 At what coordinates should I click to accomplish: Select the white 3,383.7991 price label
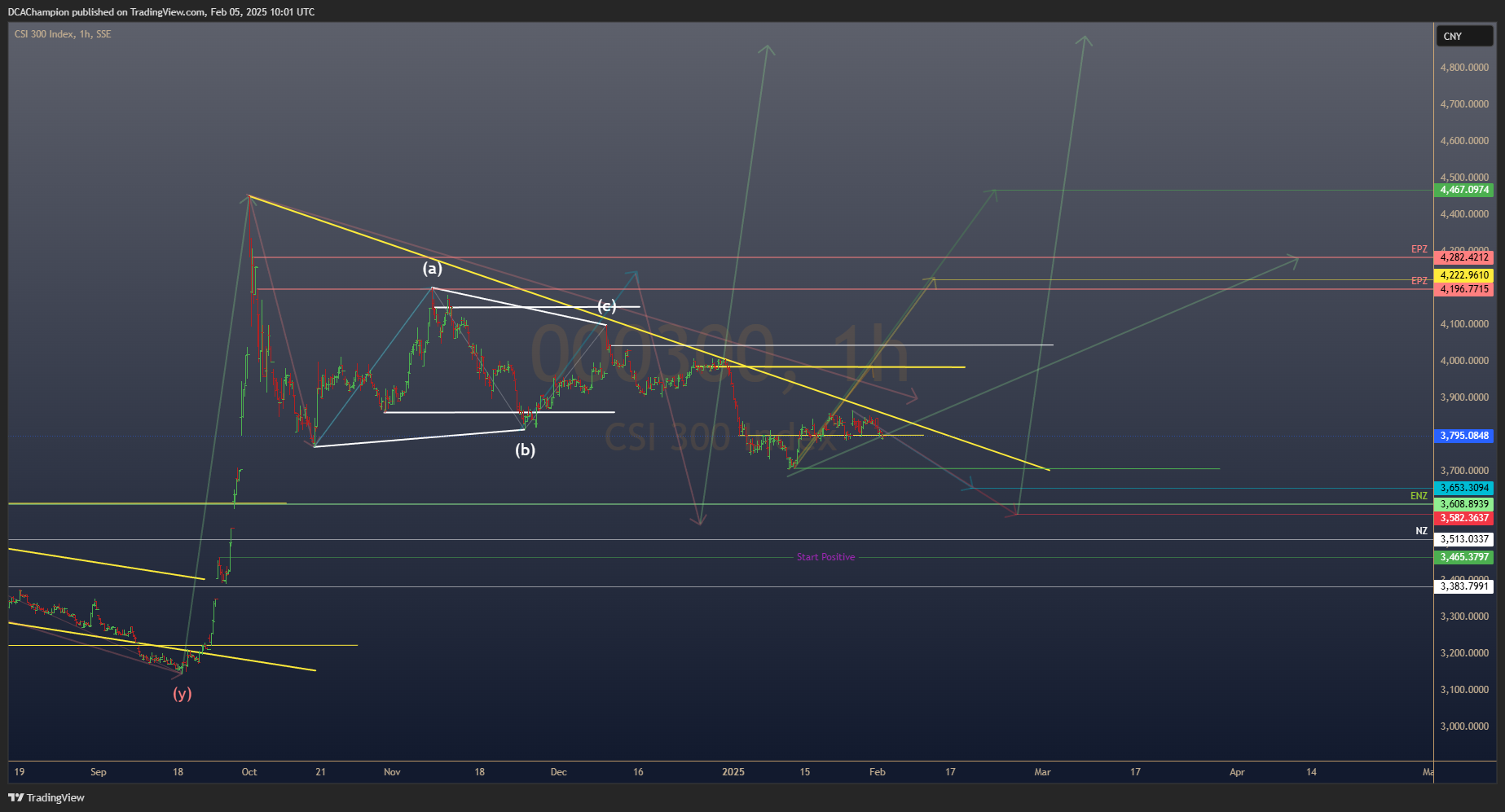click(x=1464, y=586)
